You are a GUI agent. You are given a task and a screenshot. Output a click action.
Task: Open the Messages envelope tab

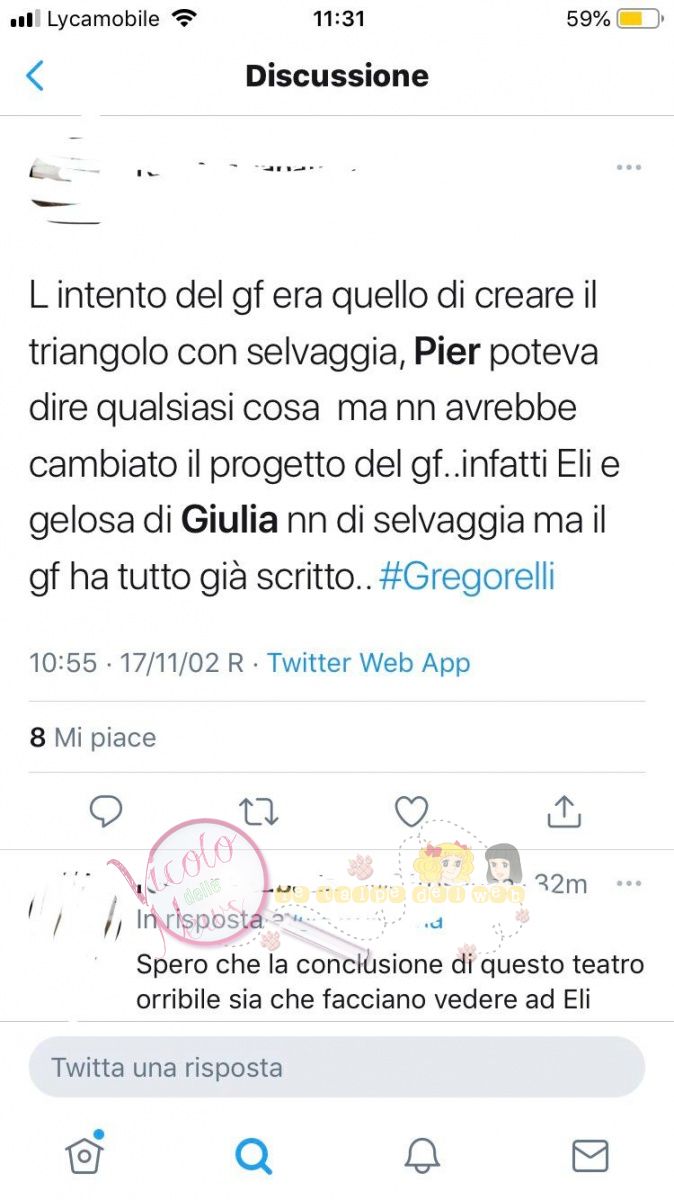590,1156
